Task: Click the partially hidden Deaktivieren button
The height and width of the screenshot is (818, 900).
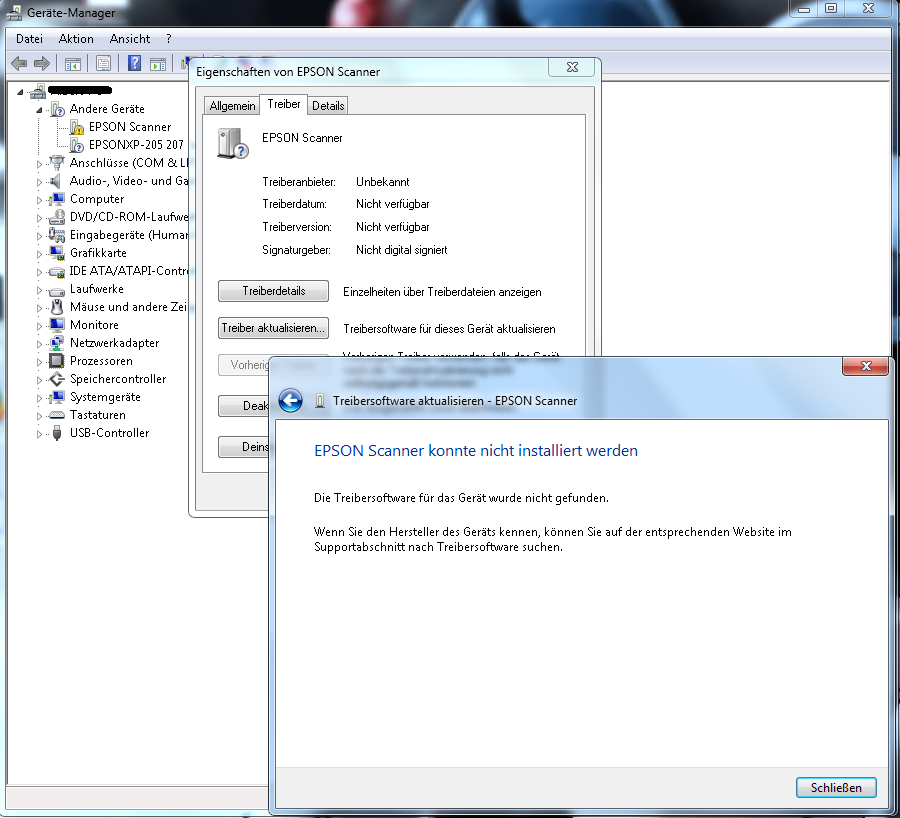Action: coord(244,406)
